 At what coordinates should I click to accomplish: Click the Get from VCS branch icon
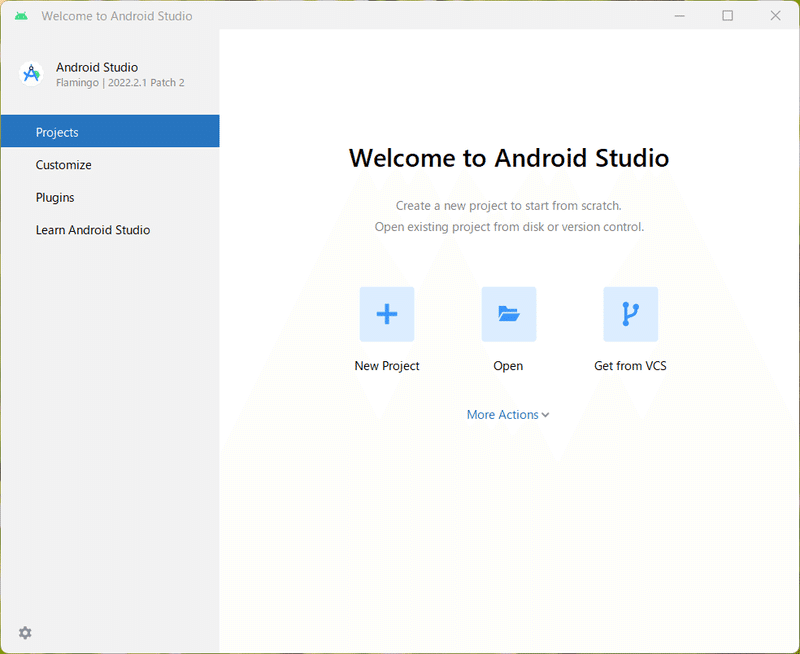tap(630, 313)
